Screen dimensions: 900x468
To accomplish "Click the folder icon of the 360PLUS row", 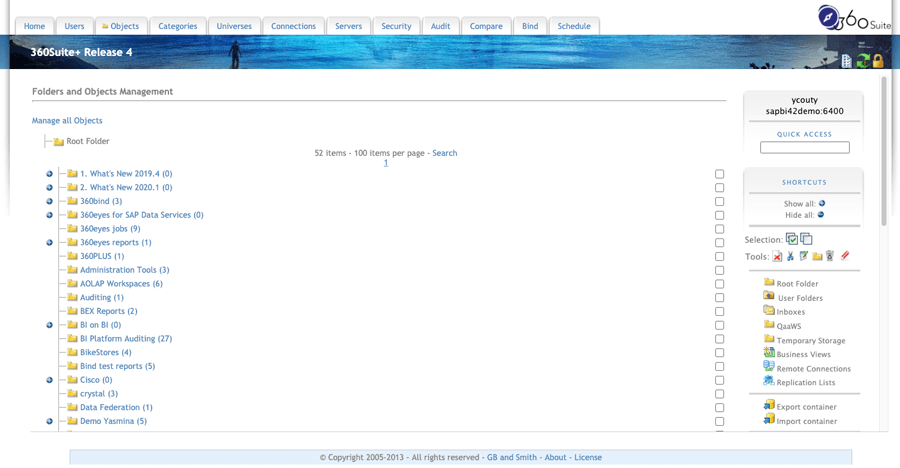I will [x=72, y=256].
